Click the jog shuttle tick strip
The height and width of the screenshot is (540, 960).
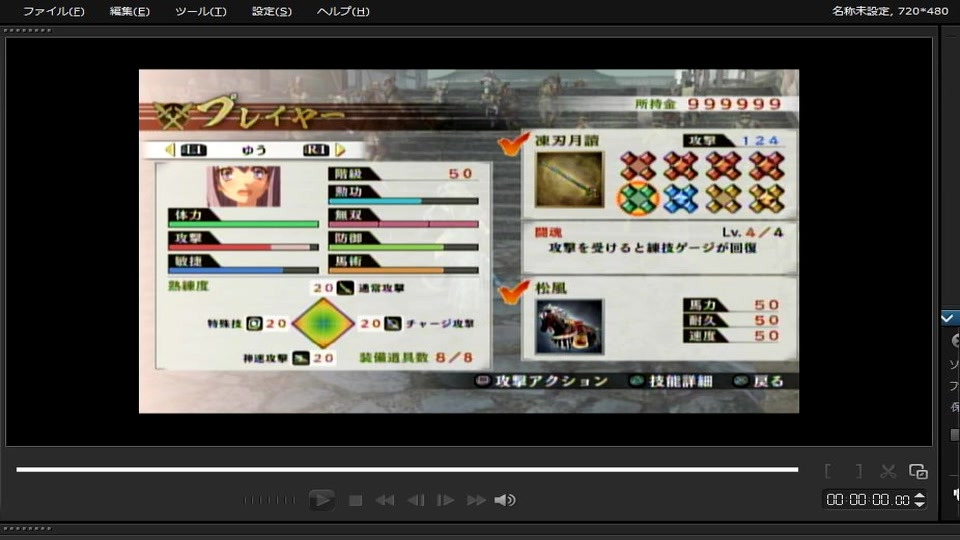269,500
